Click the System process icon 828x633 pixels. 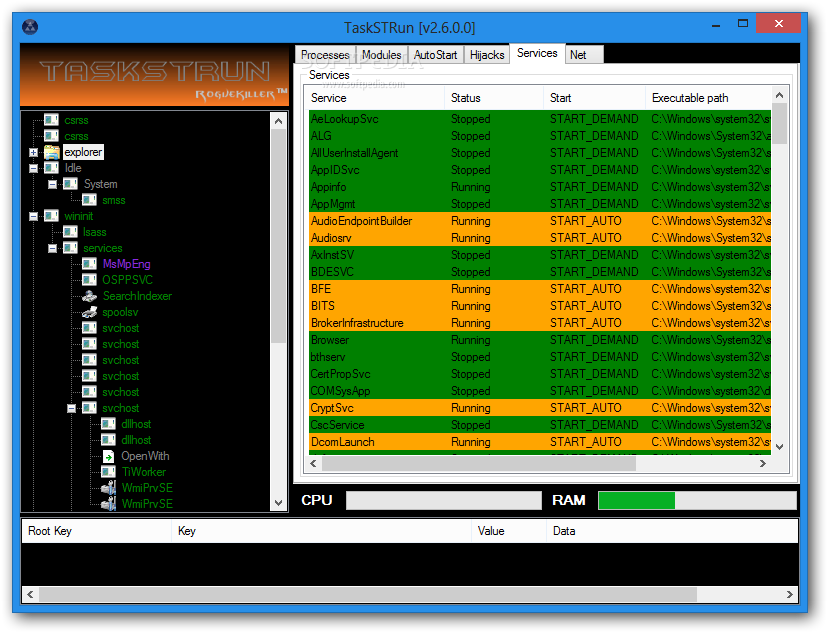tap(70, 184)
